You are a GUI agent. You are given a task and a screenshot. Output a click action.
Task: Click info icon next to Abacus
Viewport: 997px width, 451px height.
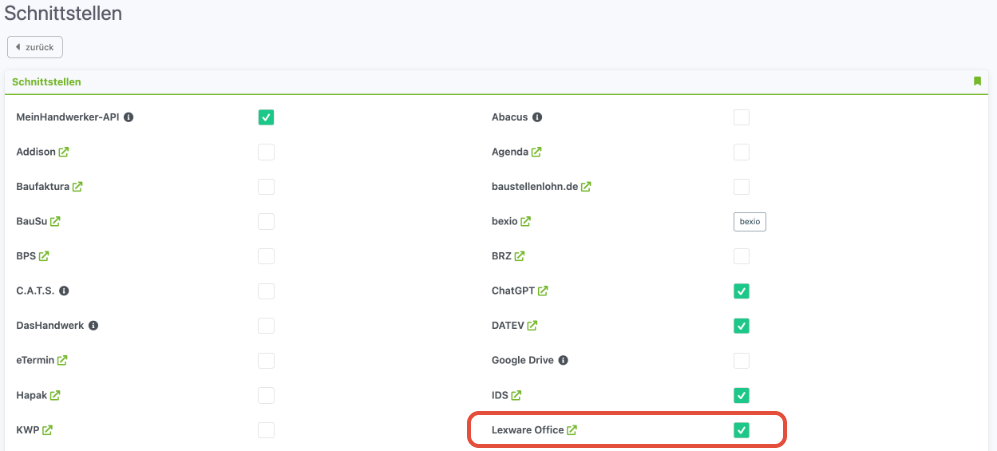click(x=537, y=117)
